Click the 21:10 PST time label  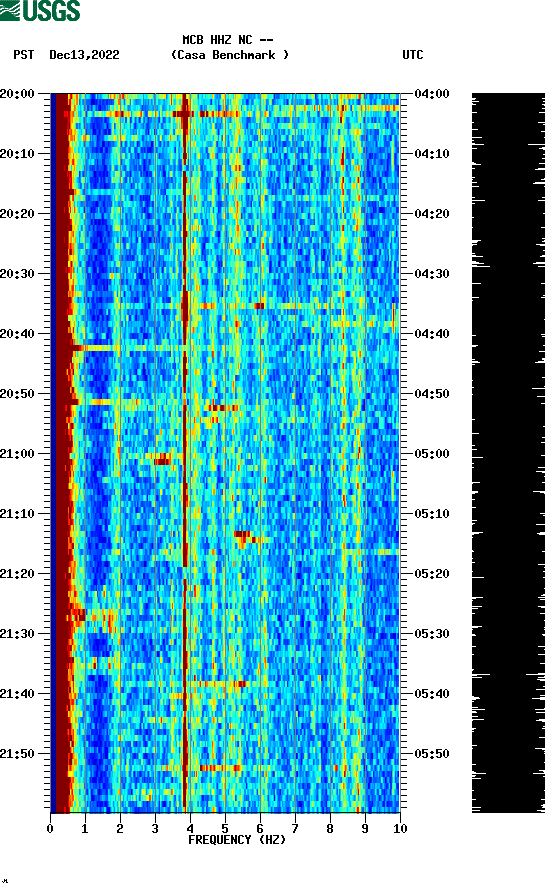(x=17, y=514)
